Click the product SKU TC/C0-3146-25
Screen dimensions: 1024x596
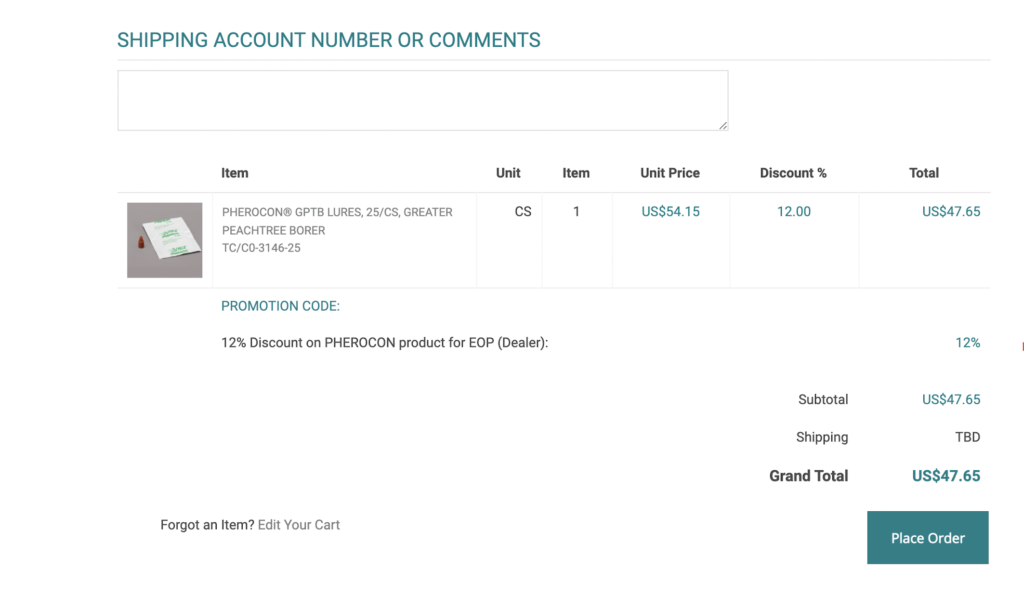tap(263, 247)
